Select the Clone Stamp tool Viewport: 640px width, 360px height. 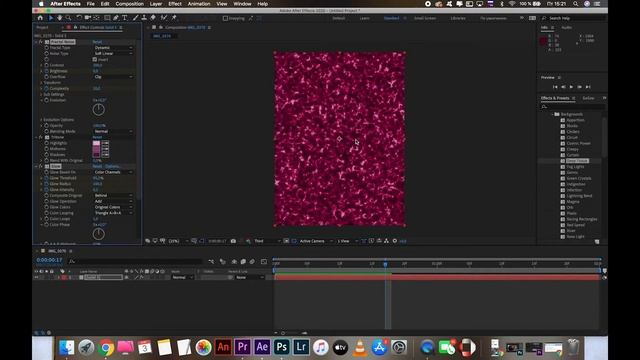[x=144, y=18]
